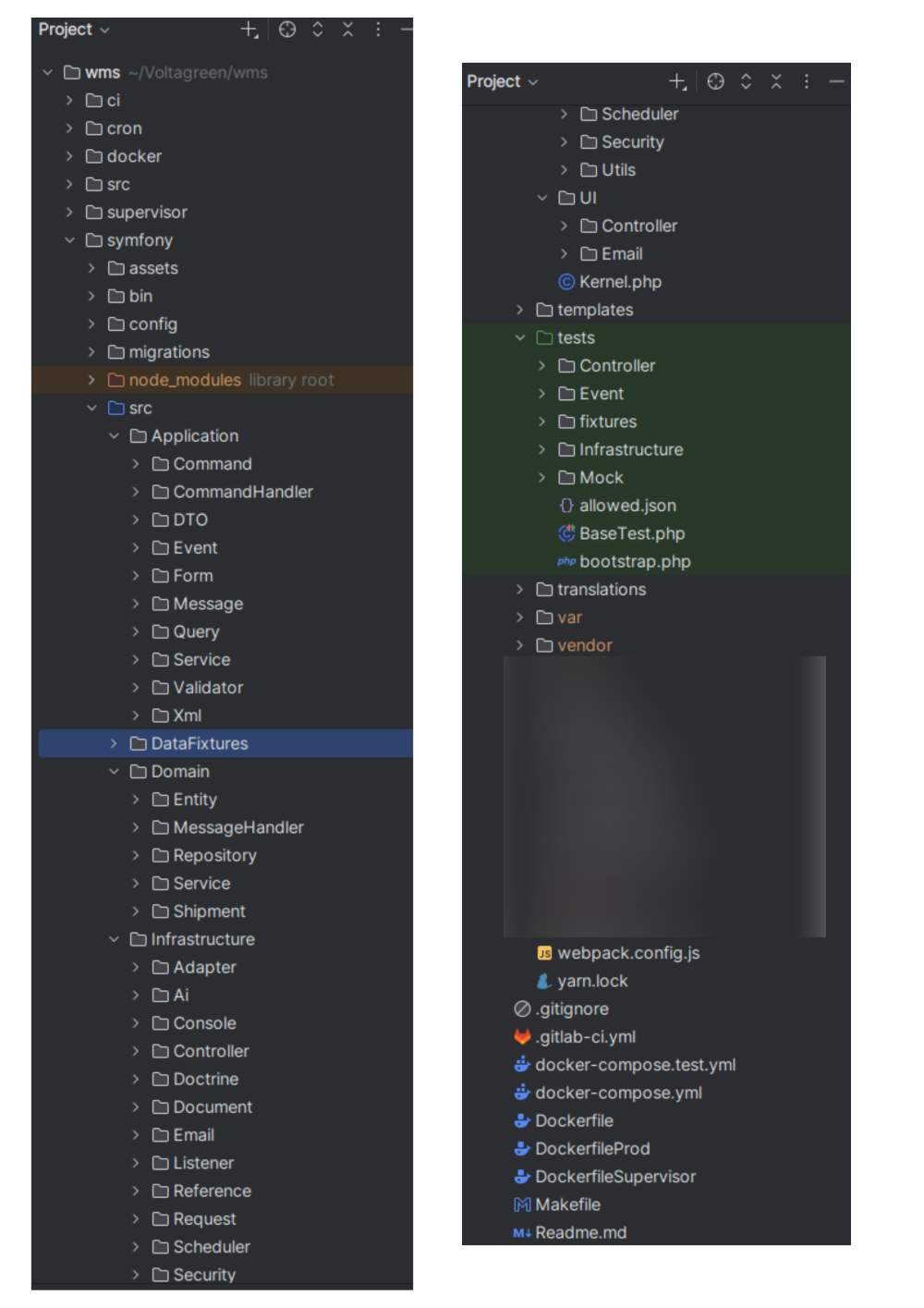Expand the vendor folder
The image size is (924, 1308).
[519, 645]
